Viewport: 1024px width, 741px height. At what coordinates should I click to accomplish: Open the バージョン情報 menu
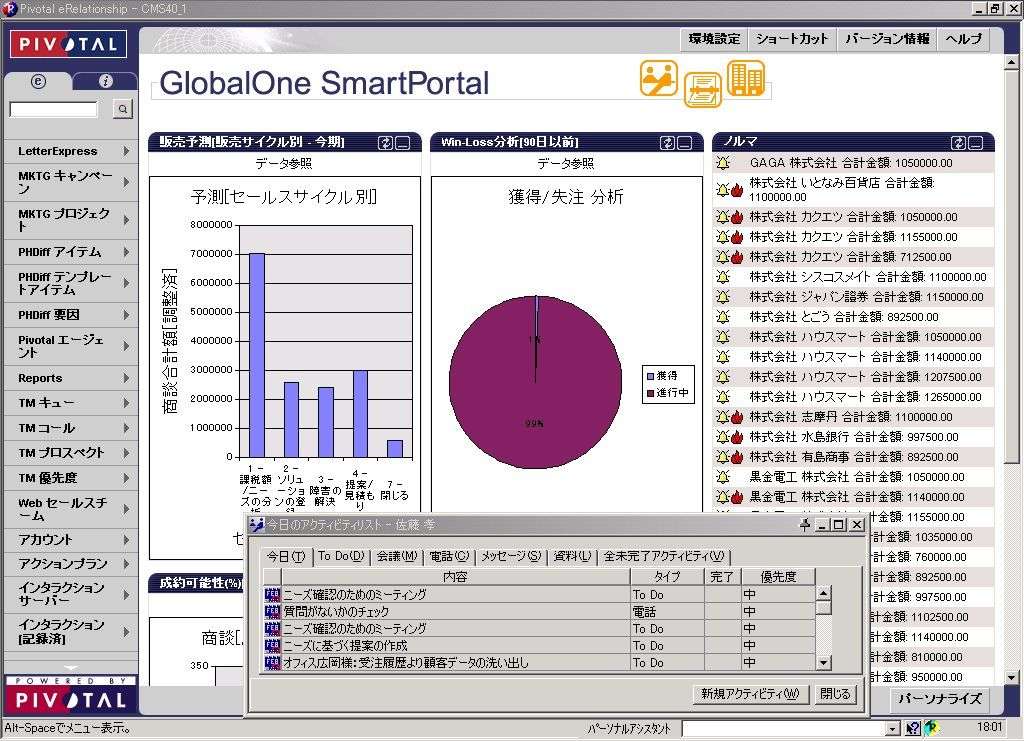coord(887,39)
